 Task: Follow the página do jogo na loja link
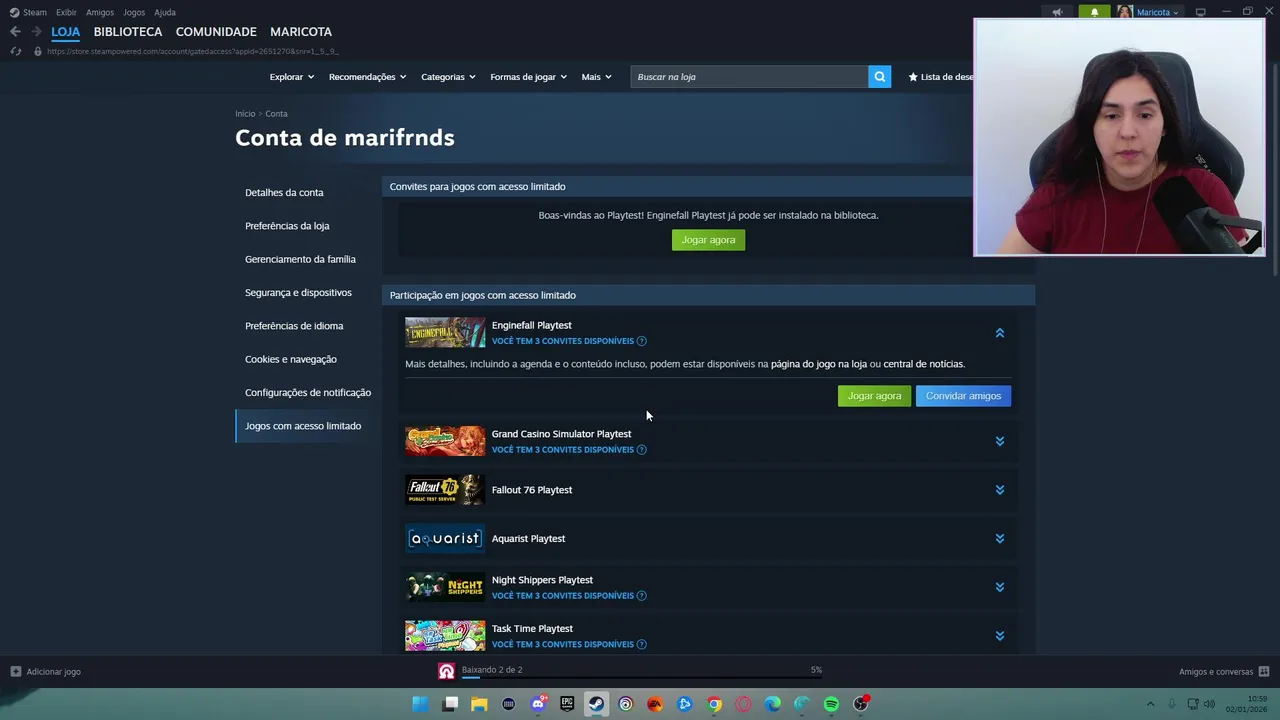(818, 364)
